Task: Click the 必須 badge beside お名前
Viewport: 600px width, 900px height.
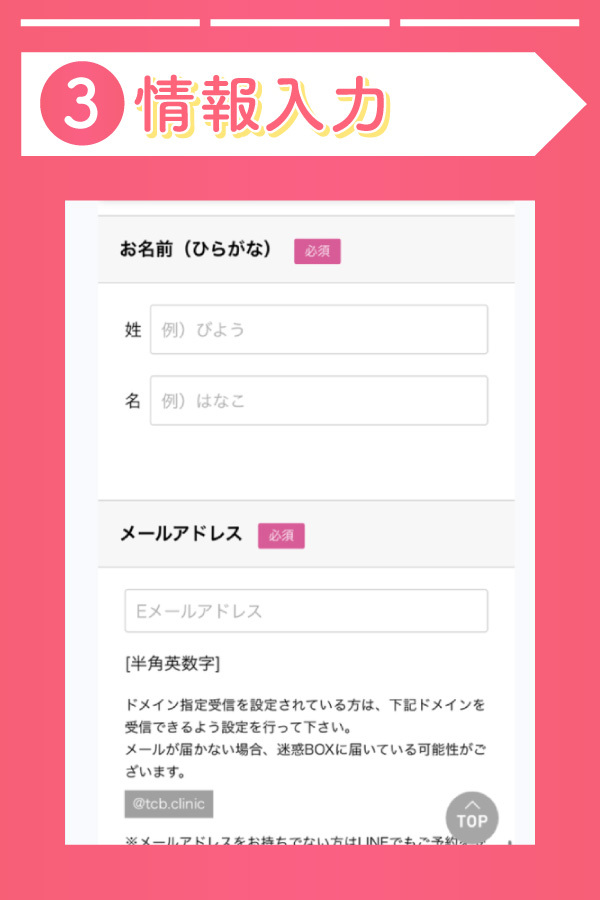Action: (x=317, y=251)
